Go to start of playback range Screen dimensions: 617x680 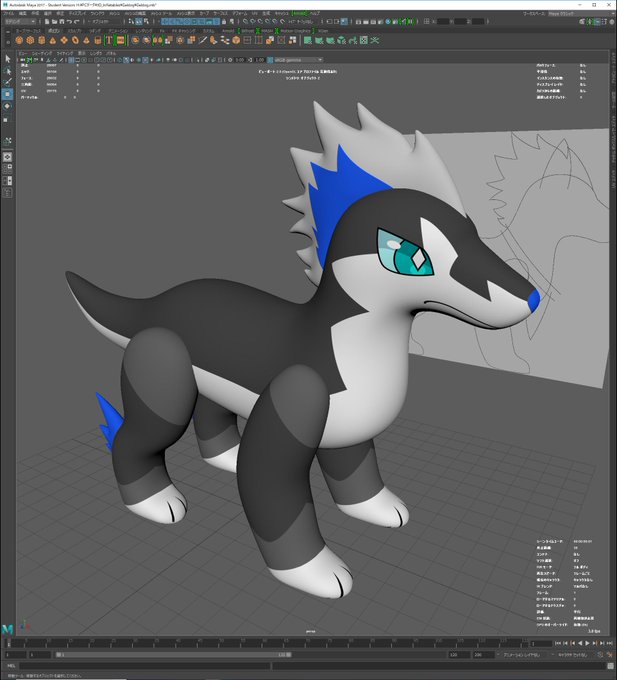[558, 643]
